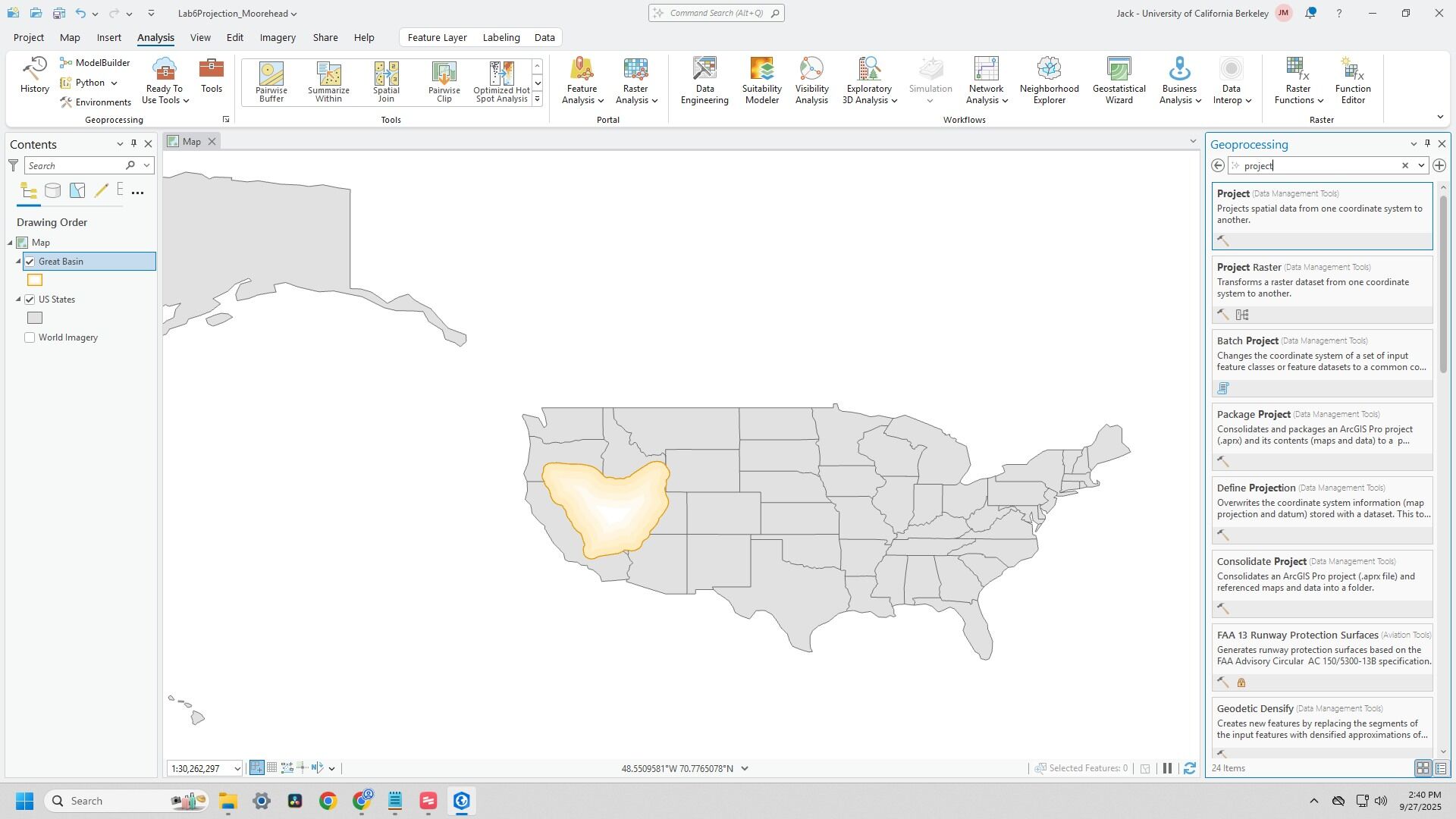Open the ModelBuilder window
1456x819 pixels.
click(x=96, y=63)
